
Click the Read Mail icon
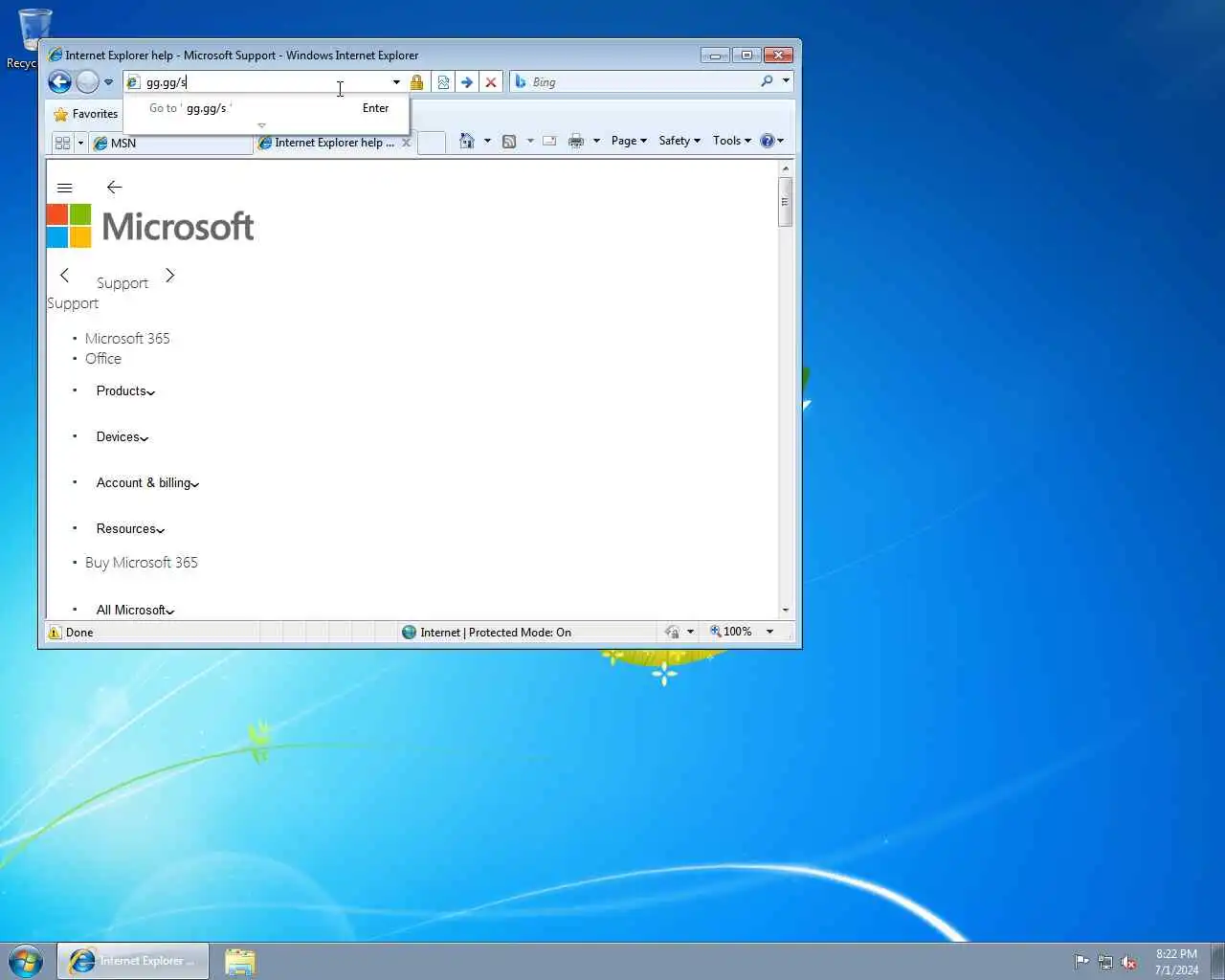click(549, 141)
